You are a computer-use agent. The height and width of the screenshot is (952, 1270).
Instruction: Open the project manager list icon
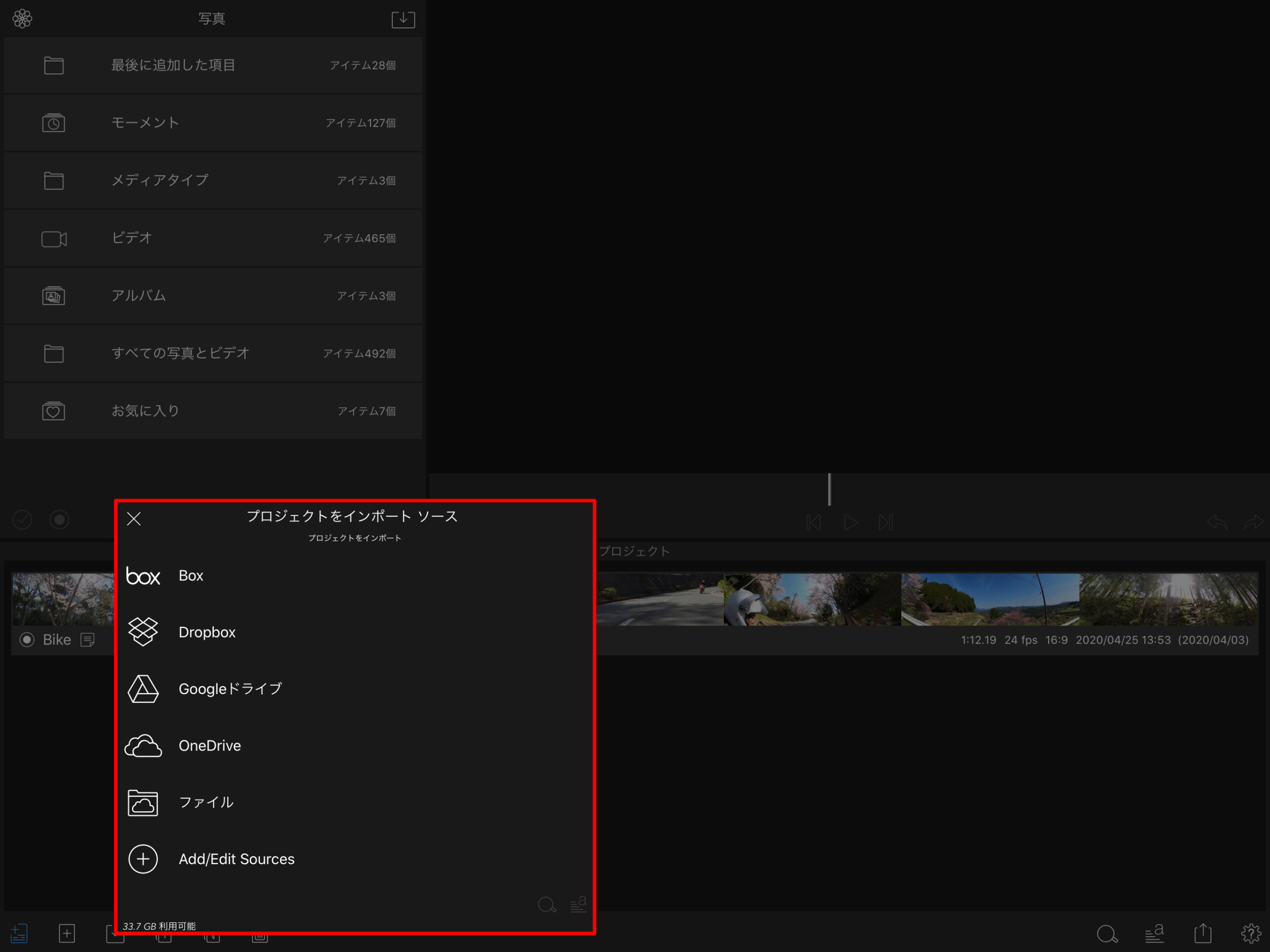click(19, 933)
